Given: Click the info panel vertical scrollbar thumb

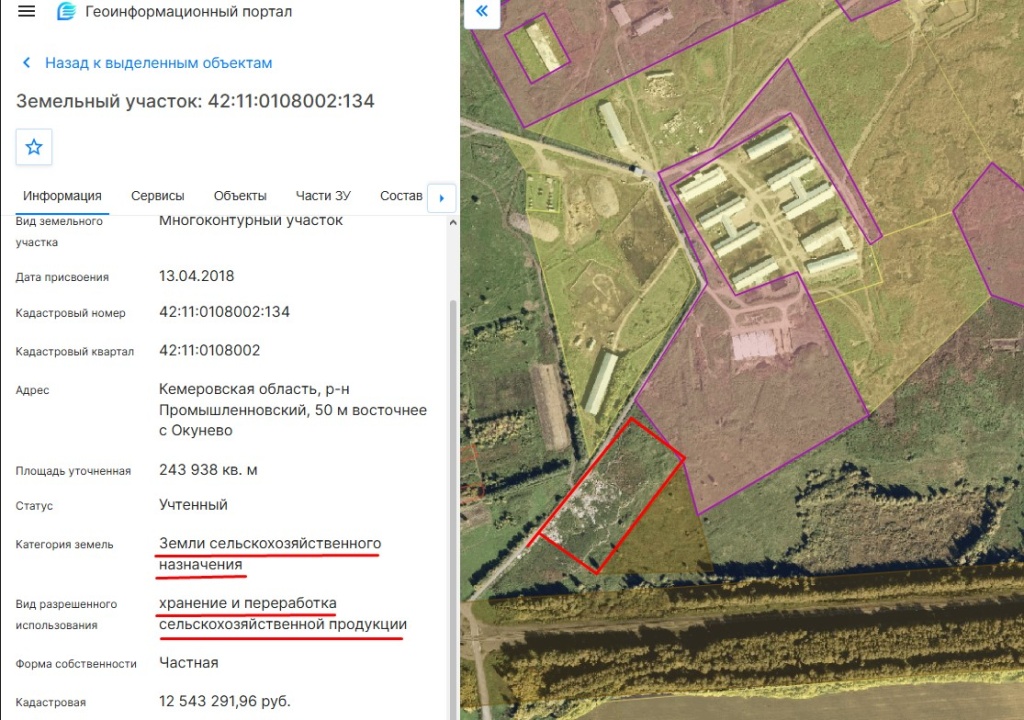Looking at the screenshot, I should (x=453, y=510).
